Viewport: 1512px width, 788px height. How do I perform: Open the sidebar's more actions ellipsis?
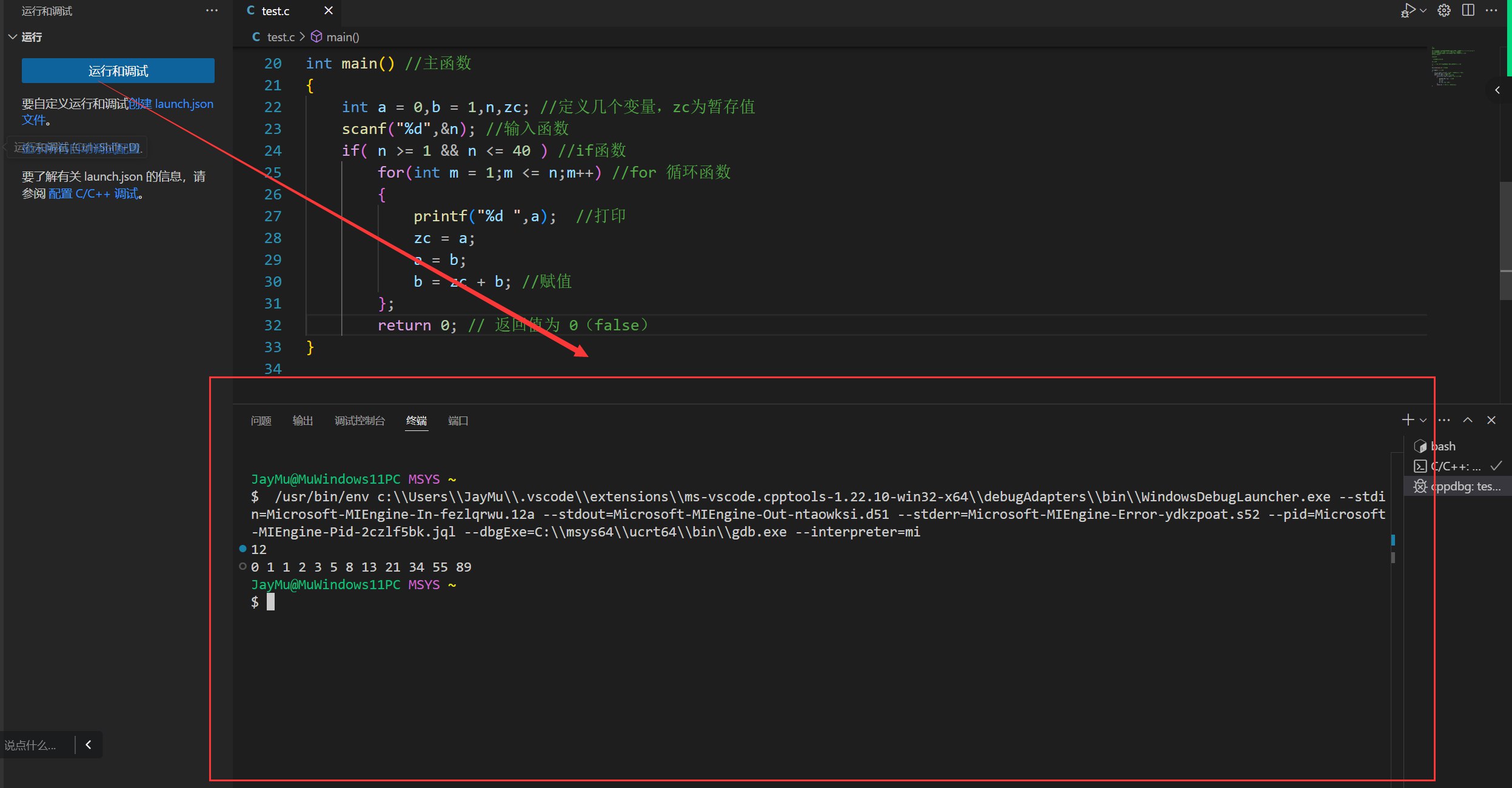point(212,11)
